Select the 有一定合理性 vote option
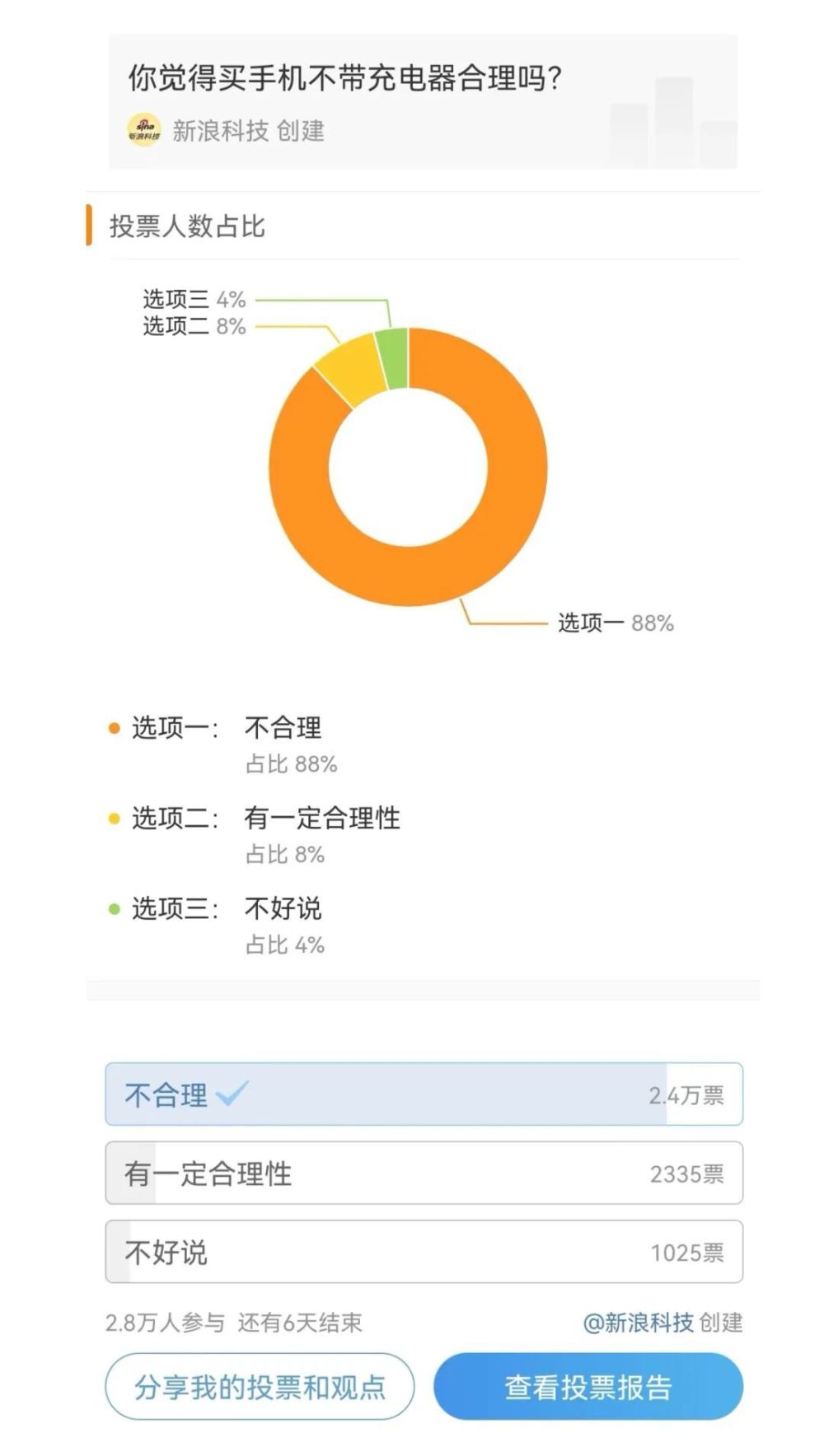This screenshot has width=824, height=1456. (424, 1173)
